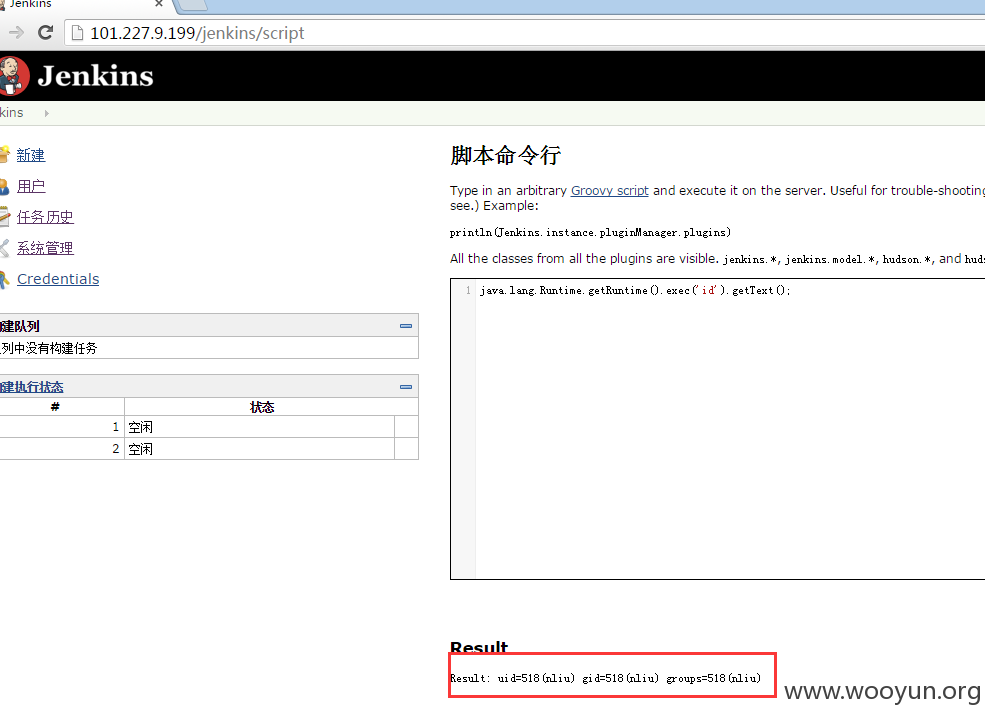The width and height of the screenshot is (990, 720).
Task: Open the 任务历史 link
Action: [45, 217]
